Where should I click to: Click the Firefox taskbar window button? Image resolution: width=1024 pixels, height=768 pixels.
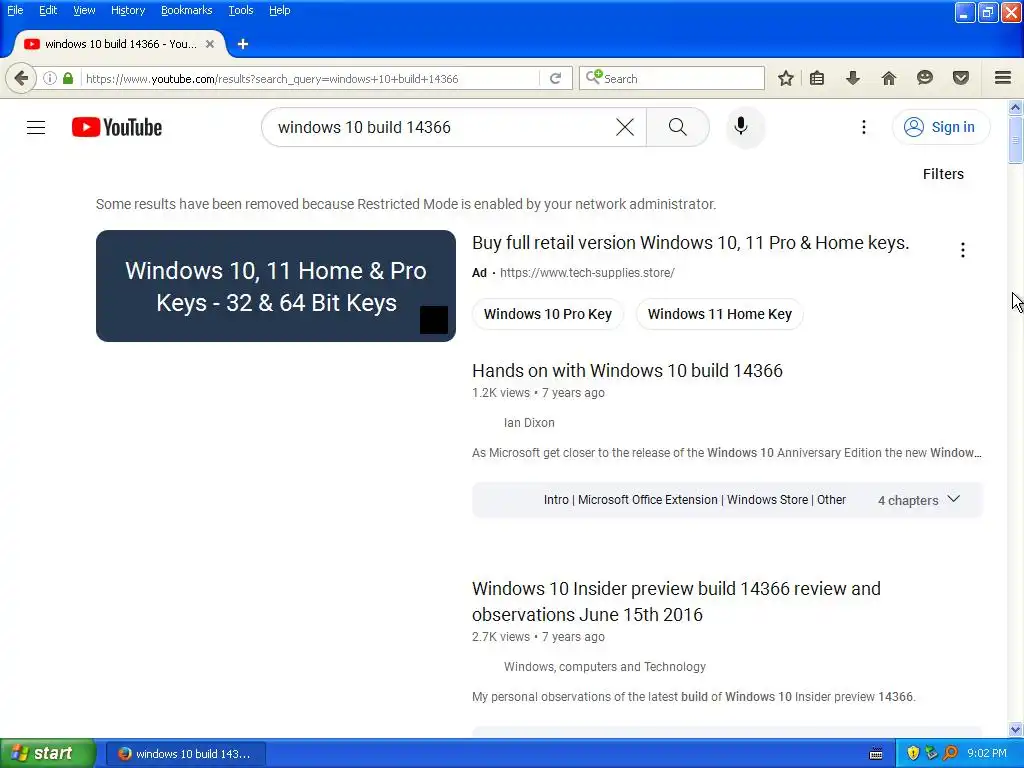pyautogui.click(x=185, y=754)
